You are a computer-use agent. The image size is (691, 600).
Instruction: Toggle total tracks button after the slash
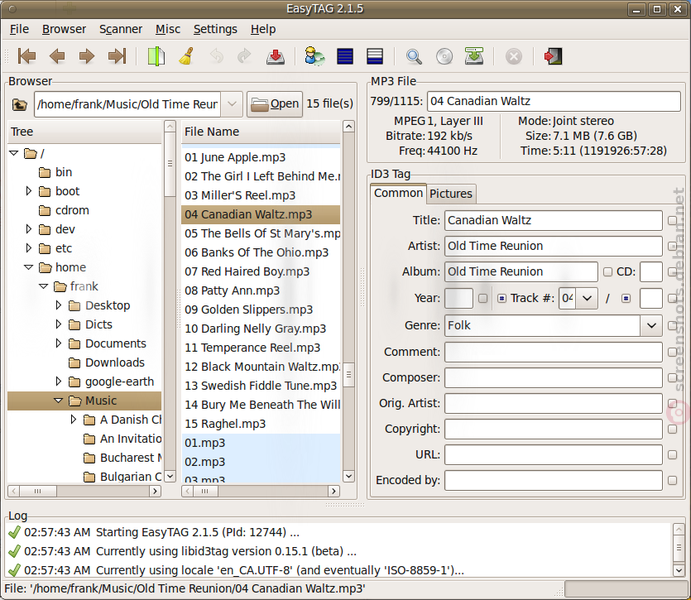pos(625,298)
